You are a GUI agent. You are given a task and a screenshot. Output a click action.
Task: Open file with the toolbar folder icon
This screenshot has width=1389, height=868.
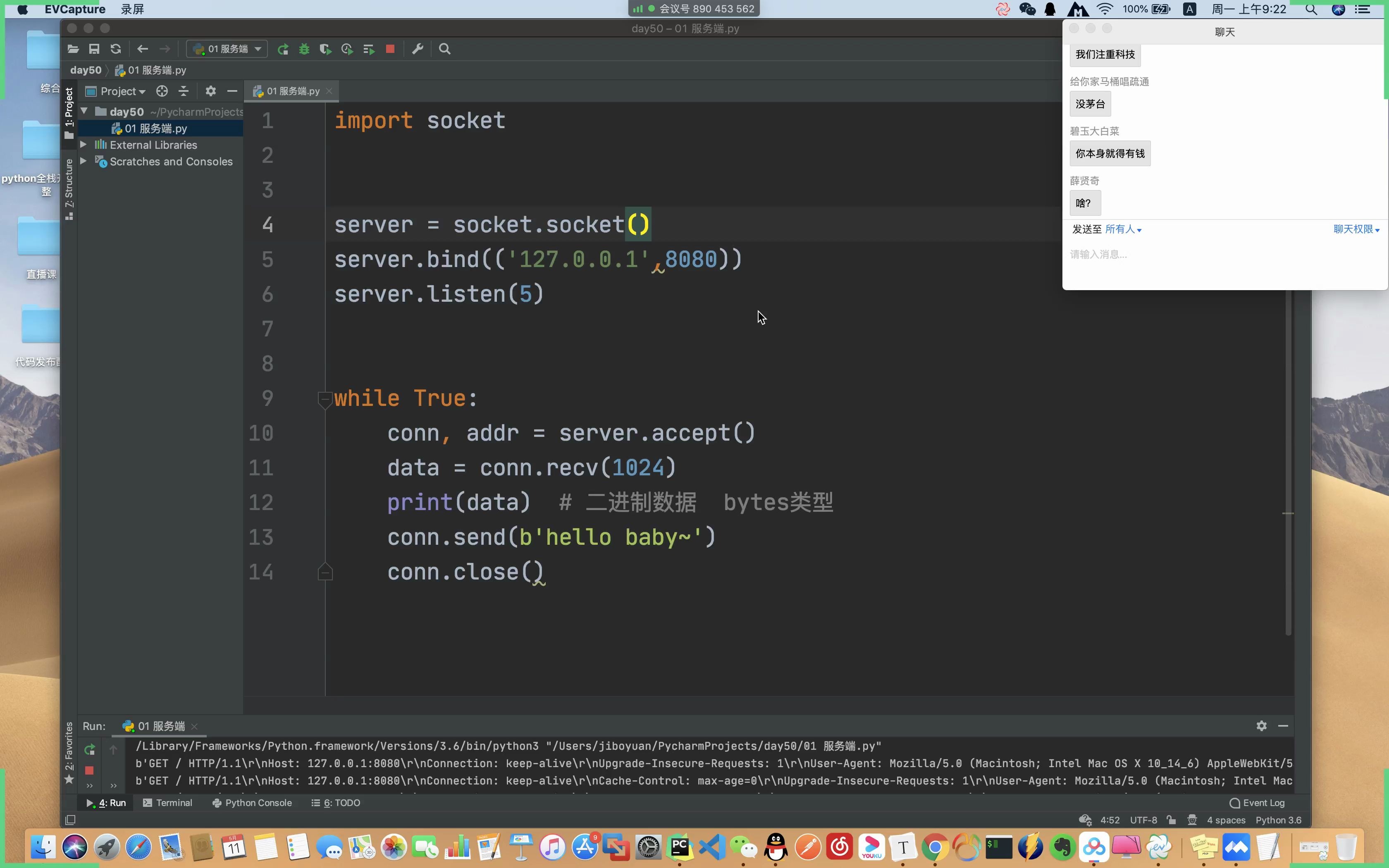tap(73, 49)
